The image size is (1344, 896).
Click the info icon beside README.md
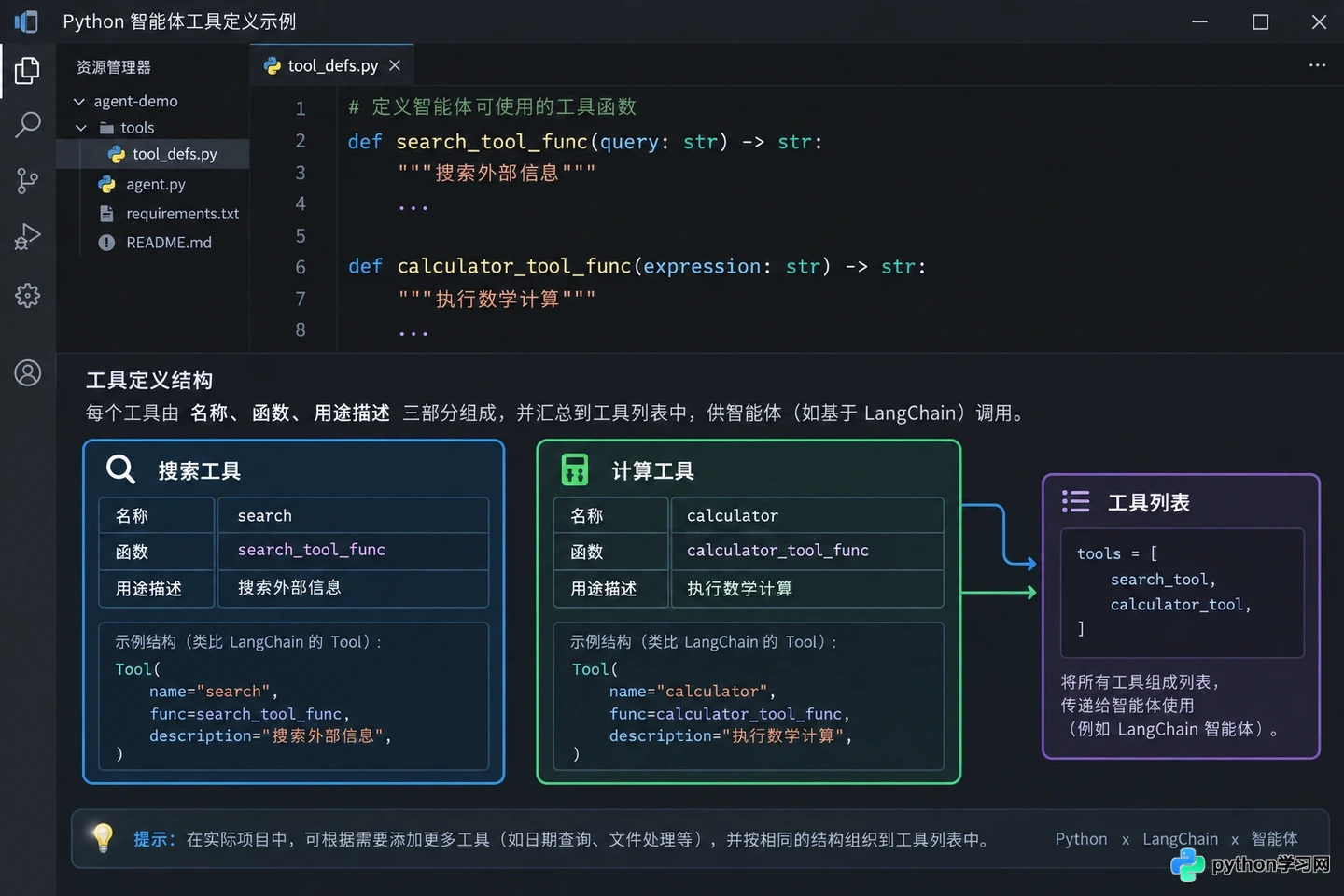[x=106, y=243]
